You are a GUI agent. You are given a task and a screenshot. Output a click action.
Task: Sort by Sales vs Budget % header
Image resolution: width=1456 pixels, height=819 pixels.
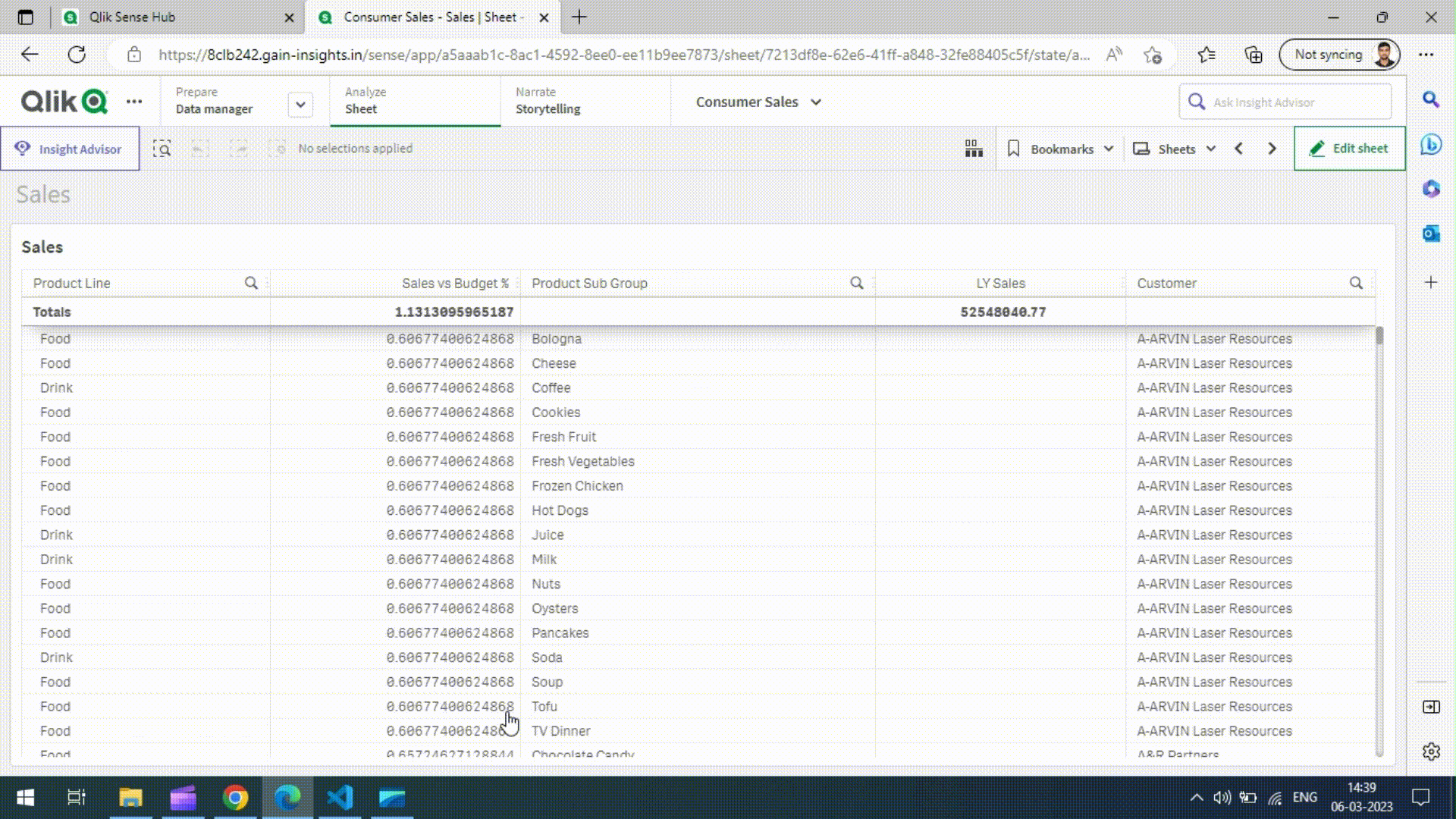(x=455, y=283)
